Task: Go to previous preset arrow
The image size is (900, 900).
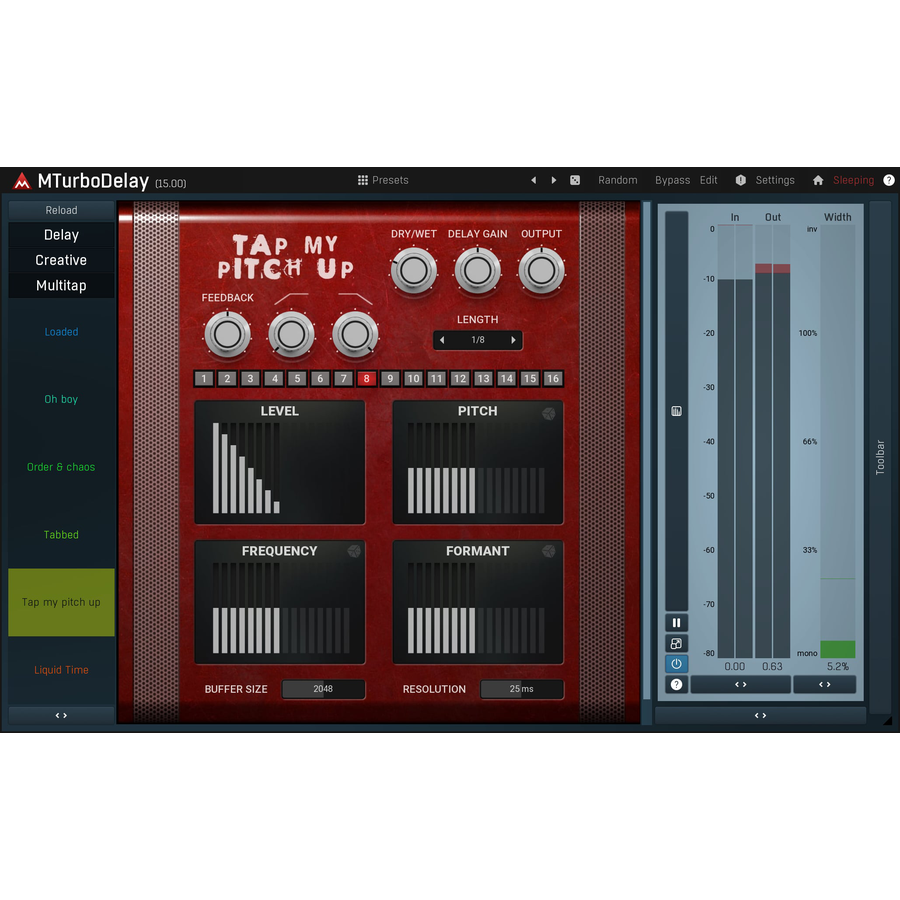Action: (534, 180)
